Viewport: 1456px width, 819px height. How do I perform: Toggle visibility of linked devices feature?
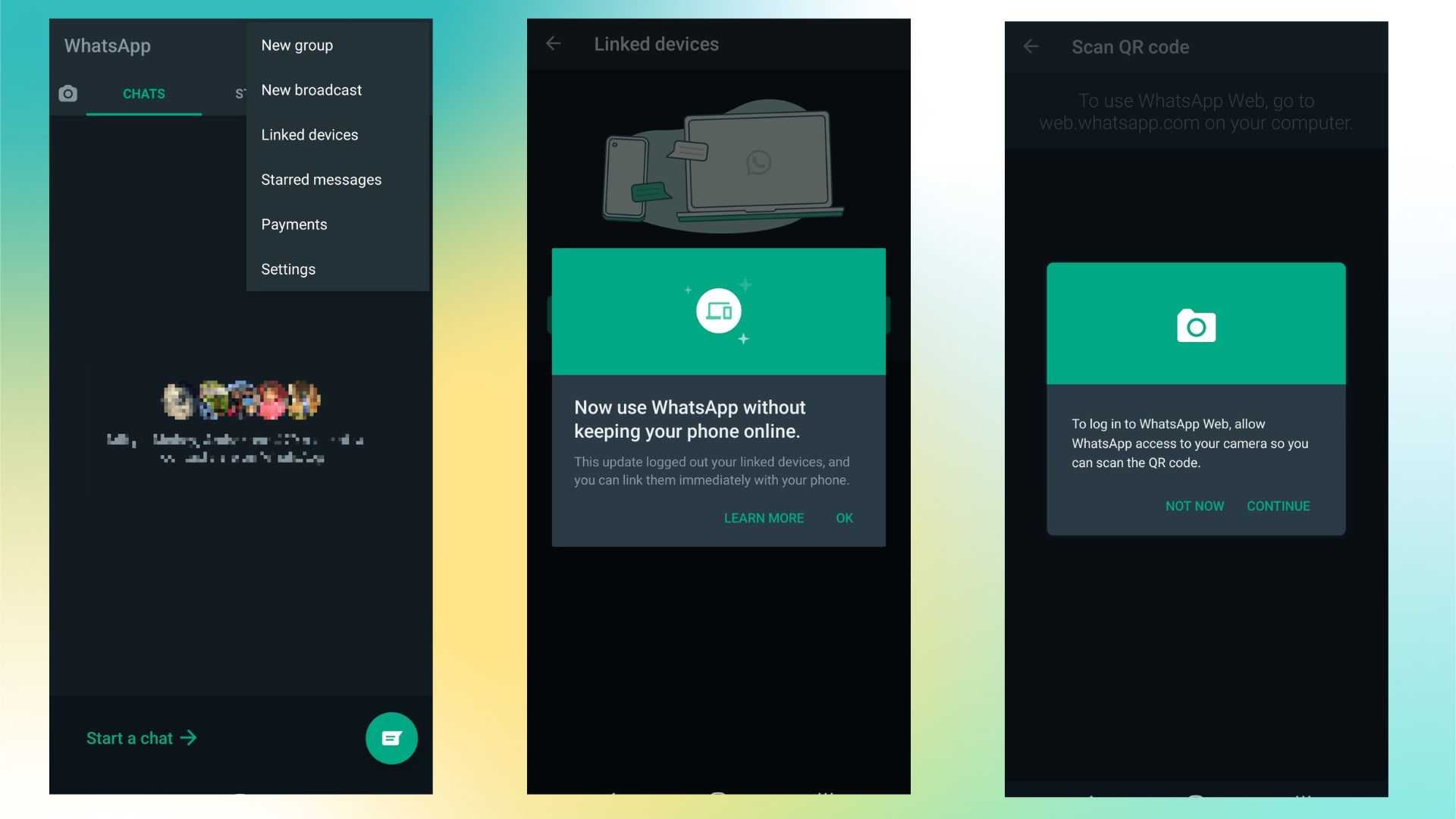coord(309,135)
